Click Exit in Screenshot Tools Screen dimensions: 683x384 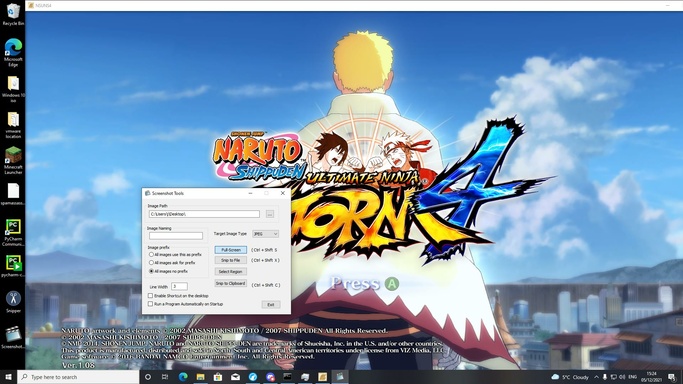[x=270, y=305]
